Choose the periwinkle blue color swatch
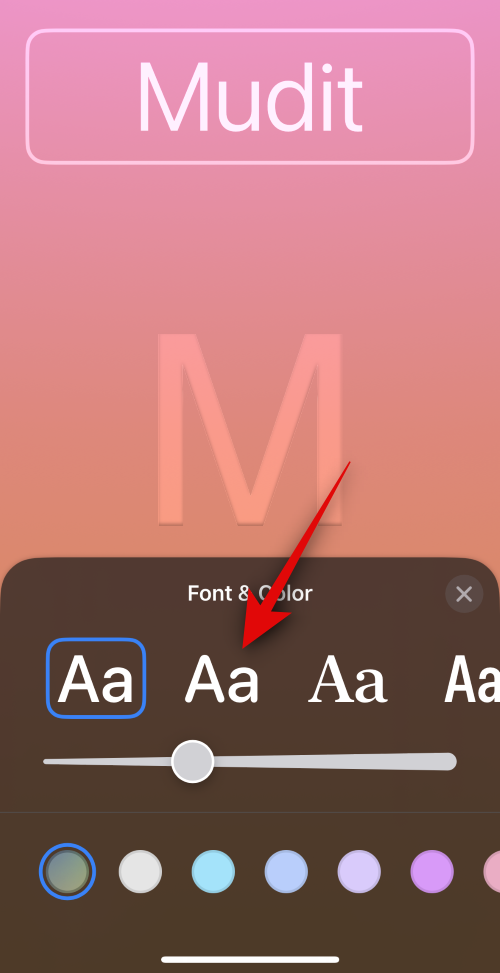This screenshot has width=500, height=973. click(286, 871)
